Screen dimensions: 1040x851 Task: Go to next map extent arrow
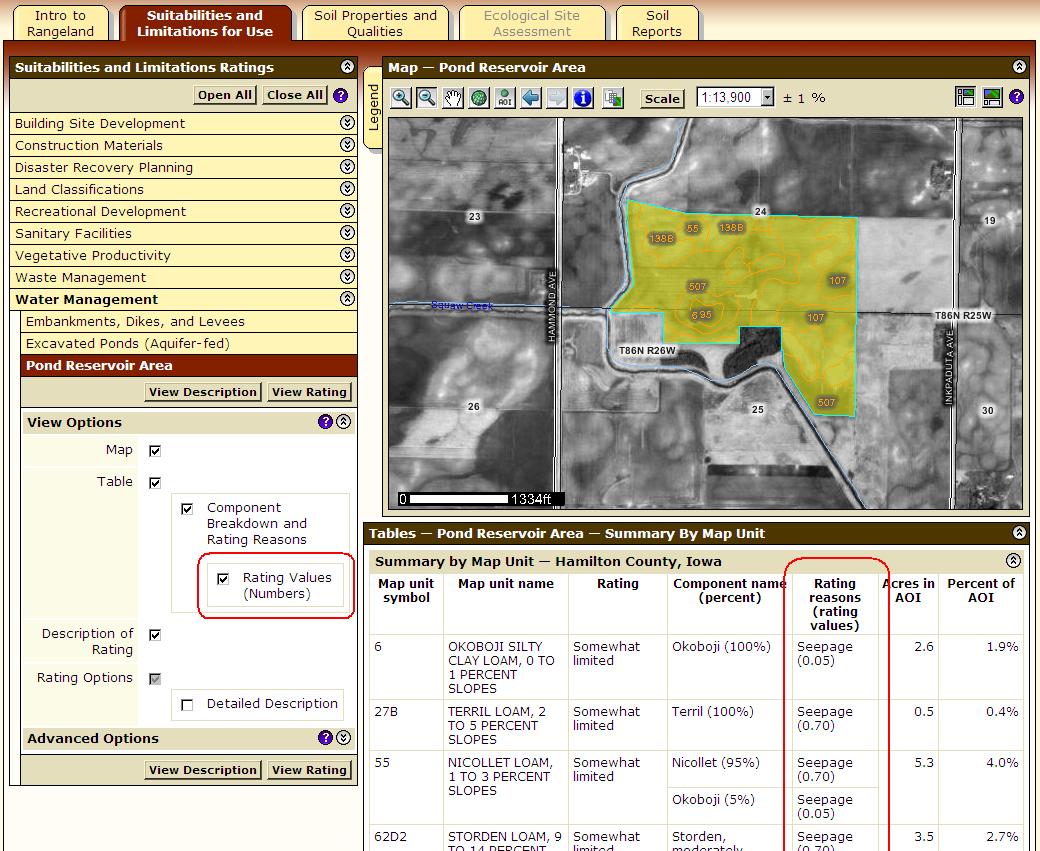(x=557, y=98)
